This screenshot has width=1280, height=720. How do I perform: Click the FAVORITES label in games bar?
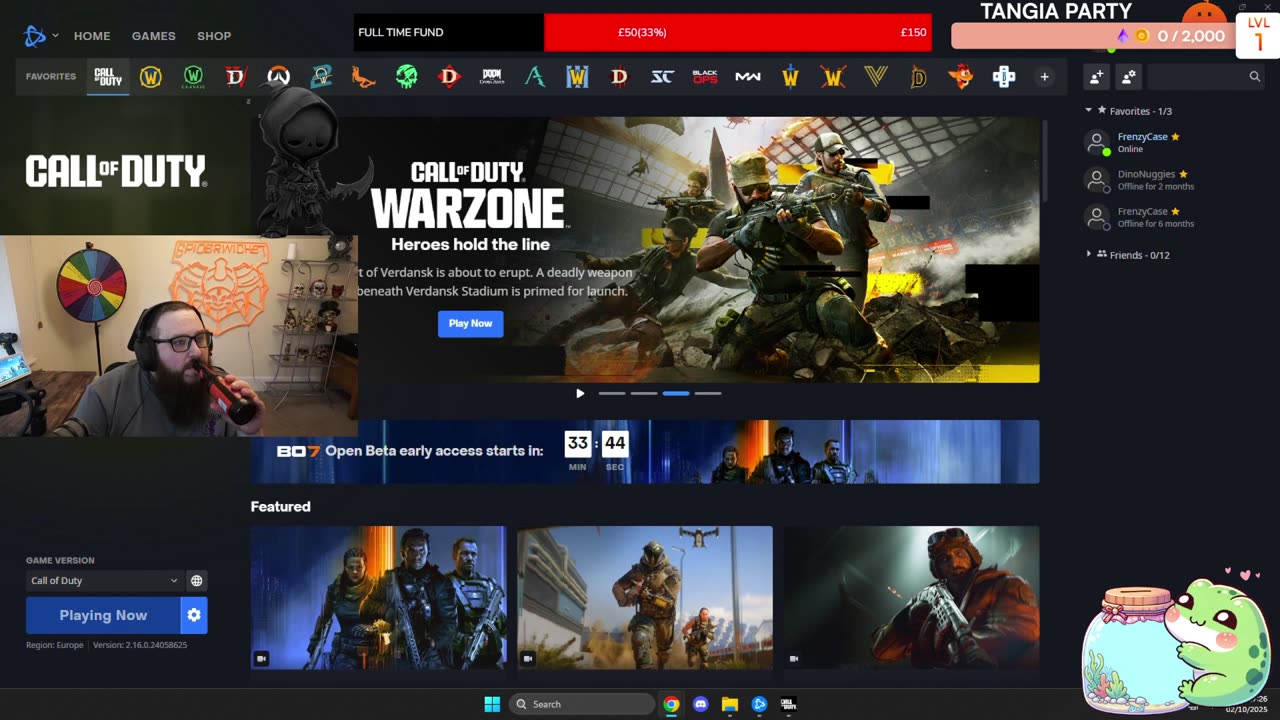point(51,76)
